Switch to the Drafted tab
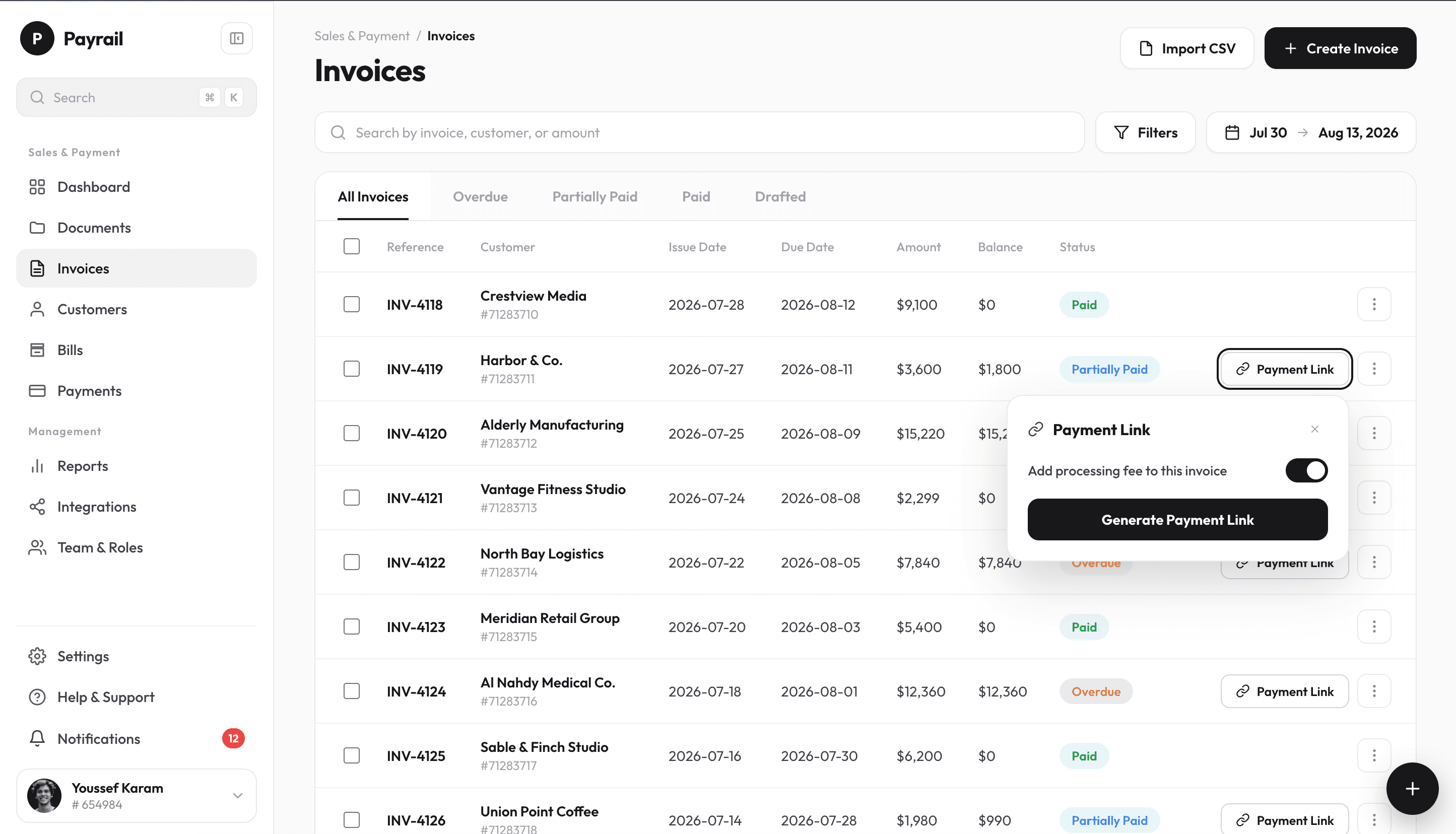The width and height of the screenshot is (1456, 834). 780,196
